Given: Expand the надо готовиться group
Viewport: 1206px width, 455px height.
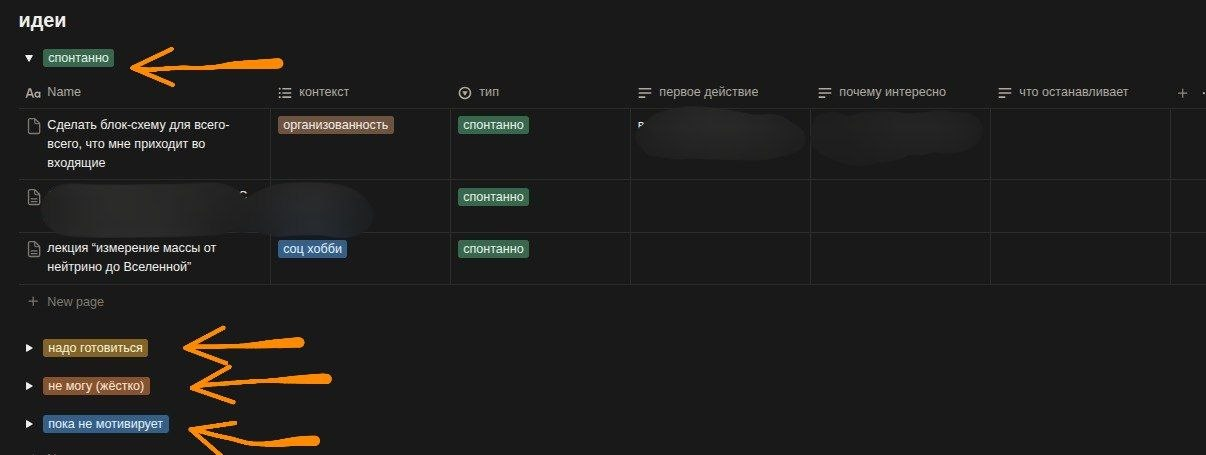Looking at the screenshot, I should click(29, 348).
